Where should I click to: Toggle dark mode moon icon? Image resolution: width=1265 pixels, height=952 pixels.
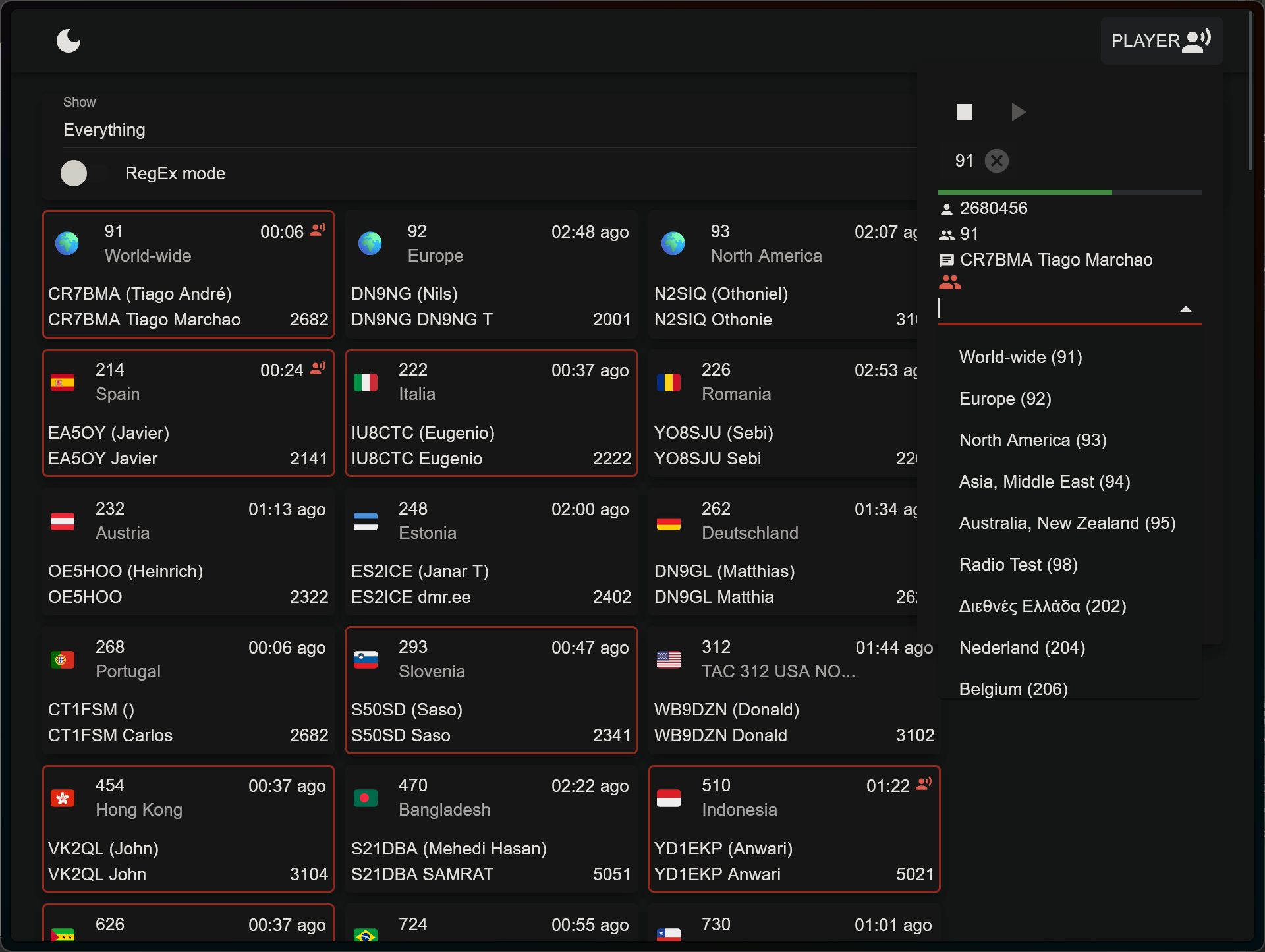69,41
